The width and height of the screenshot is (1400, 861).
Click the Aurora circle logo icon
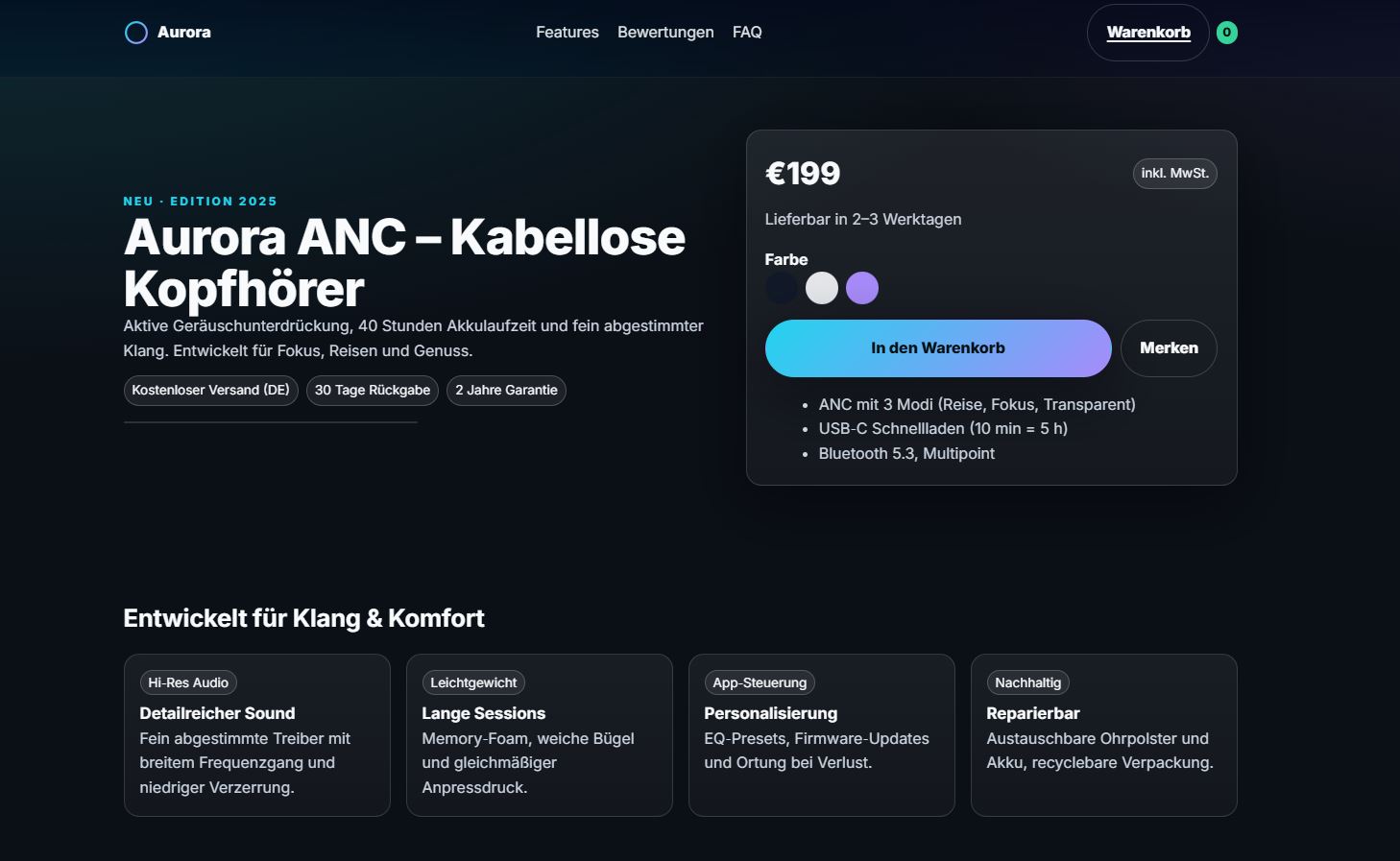coord(136,33)
